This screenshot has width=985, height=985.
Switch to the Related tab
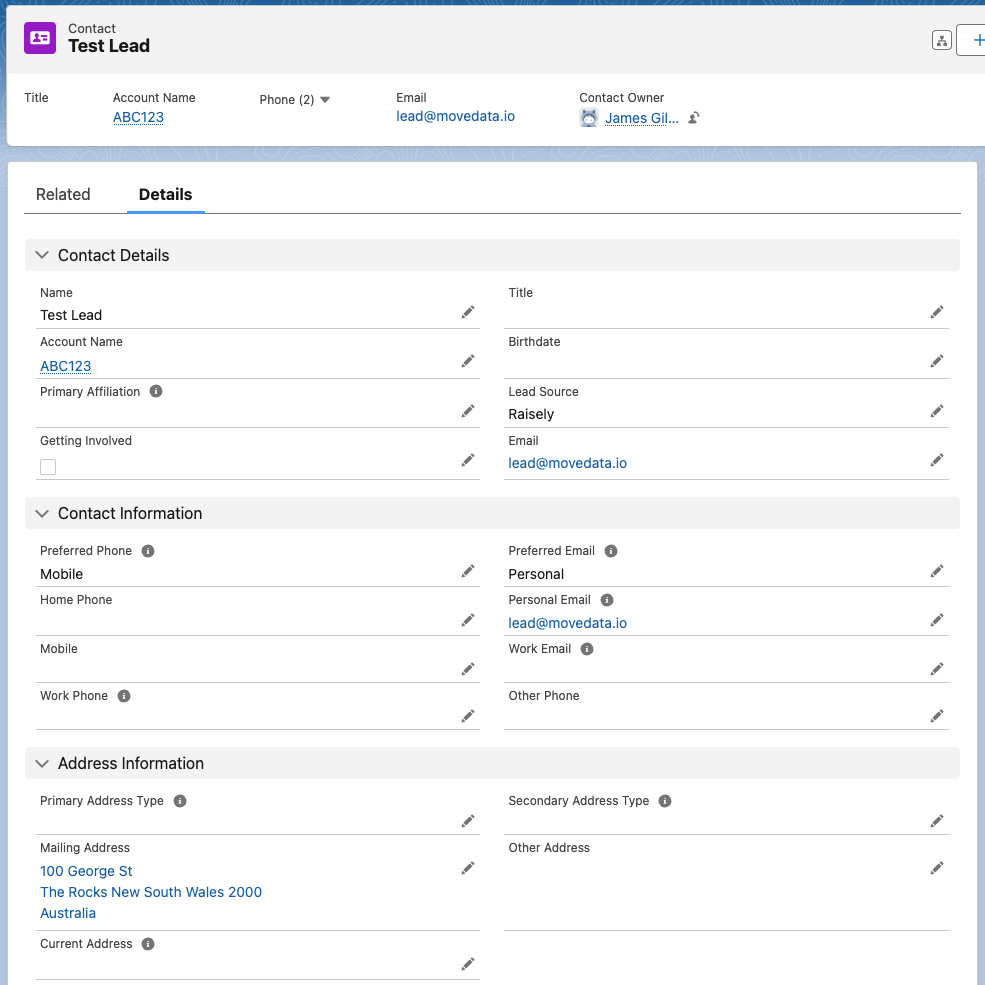point(63,195)
